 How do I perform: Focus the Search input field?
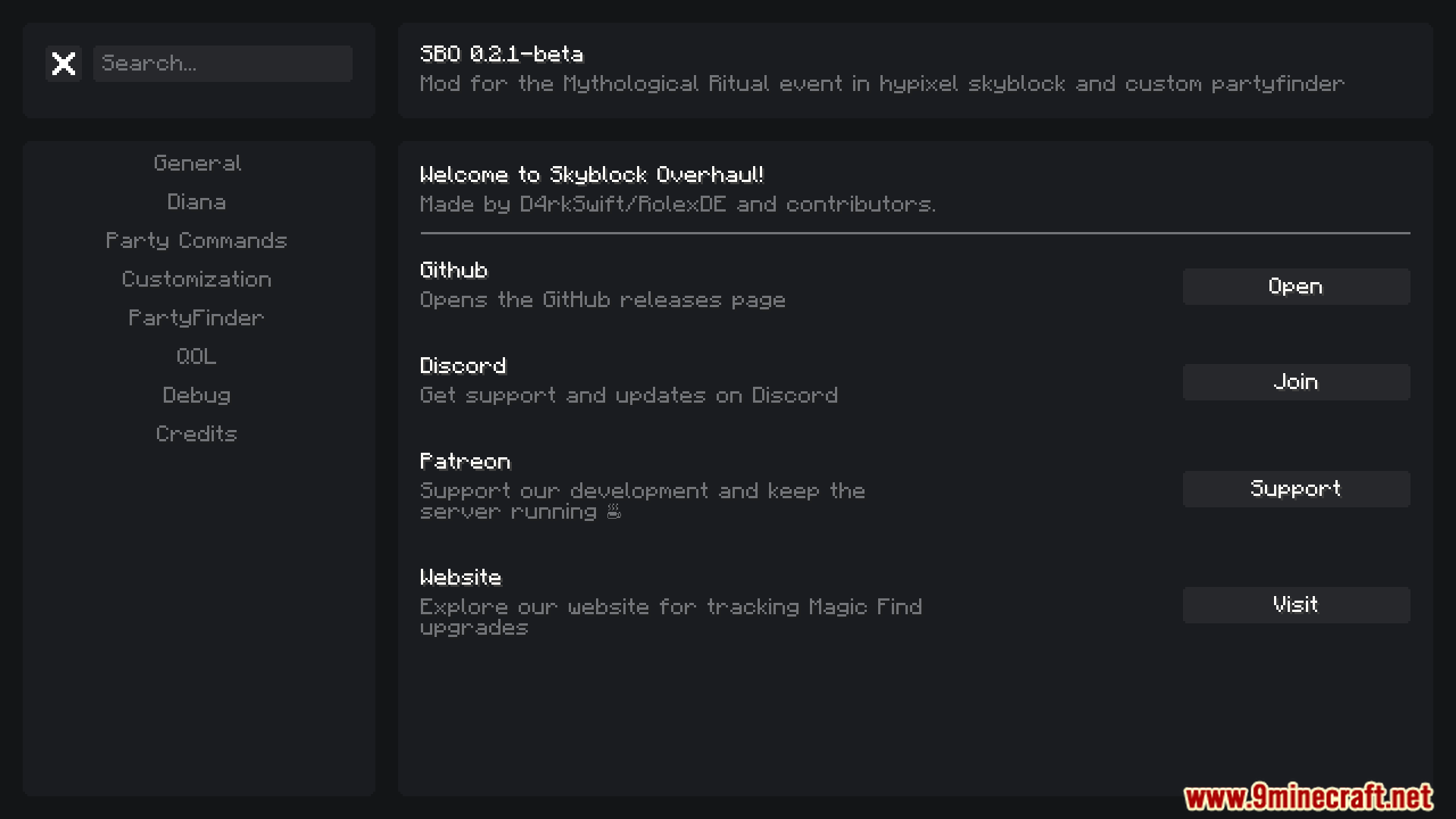pos(222,64)
